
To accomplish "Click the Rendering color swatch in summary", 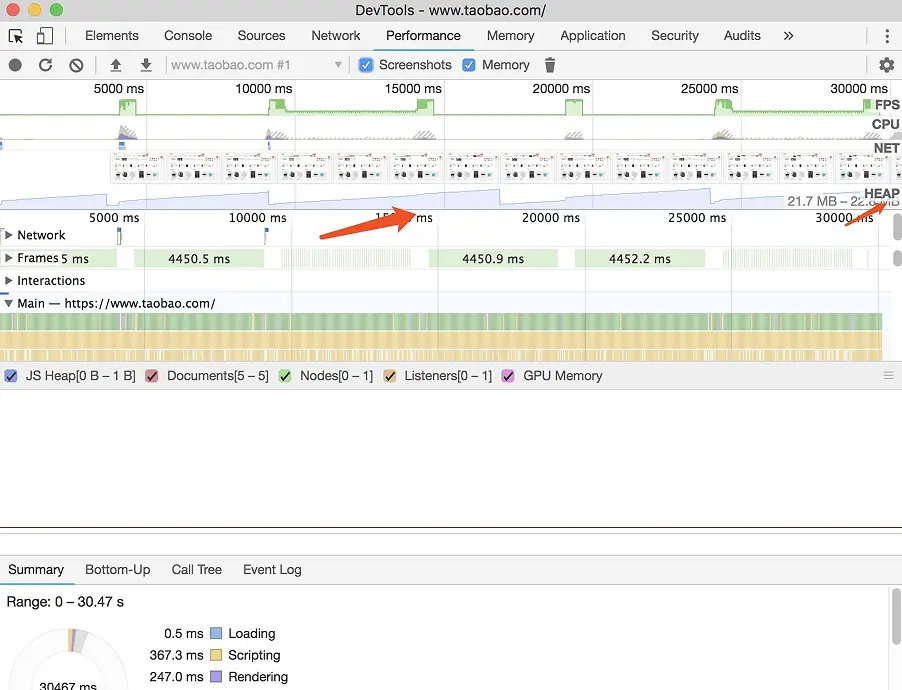I will coord(216,677).
